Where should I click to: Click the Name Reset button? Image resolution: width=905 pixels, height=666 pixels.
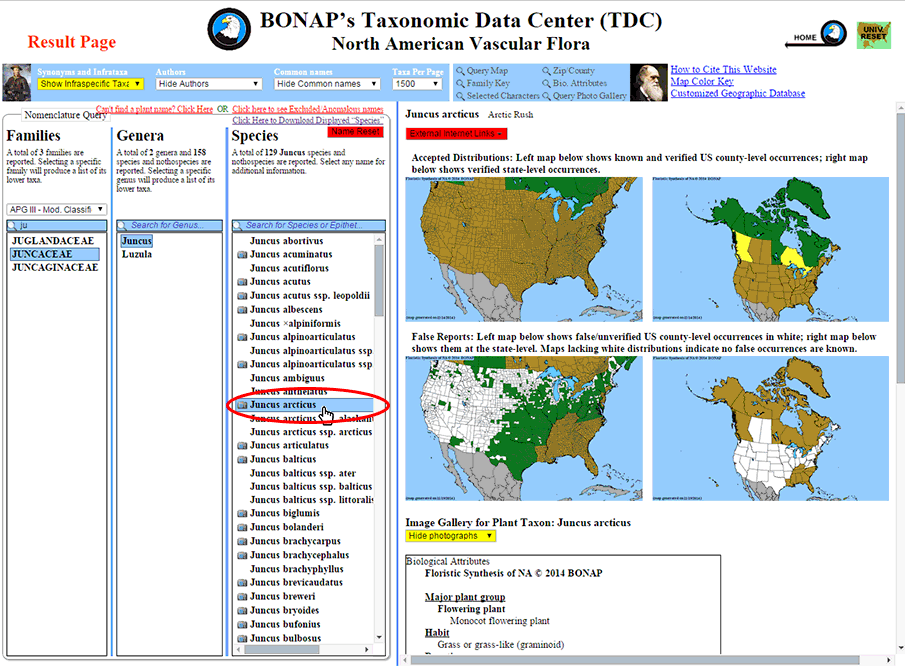tap(356, 132)
